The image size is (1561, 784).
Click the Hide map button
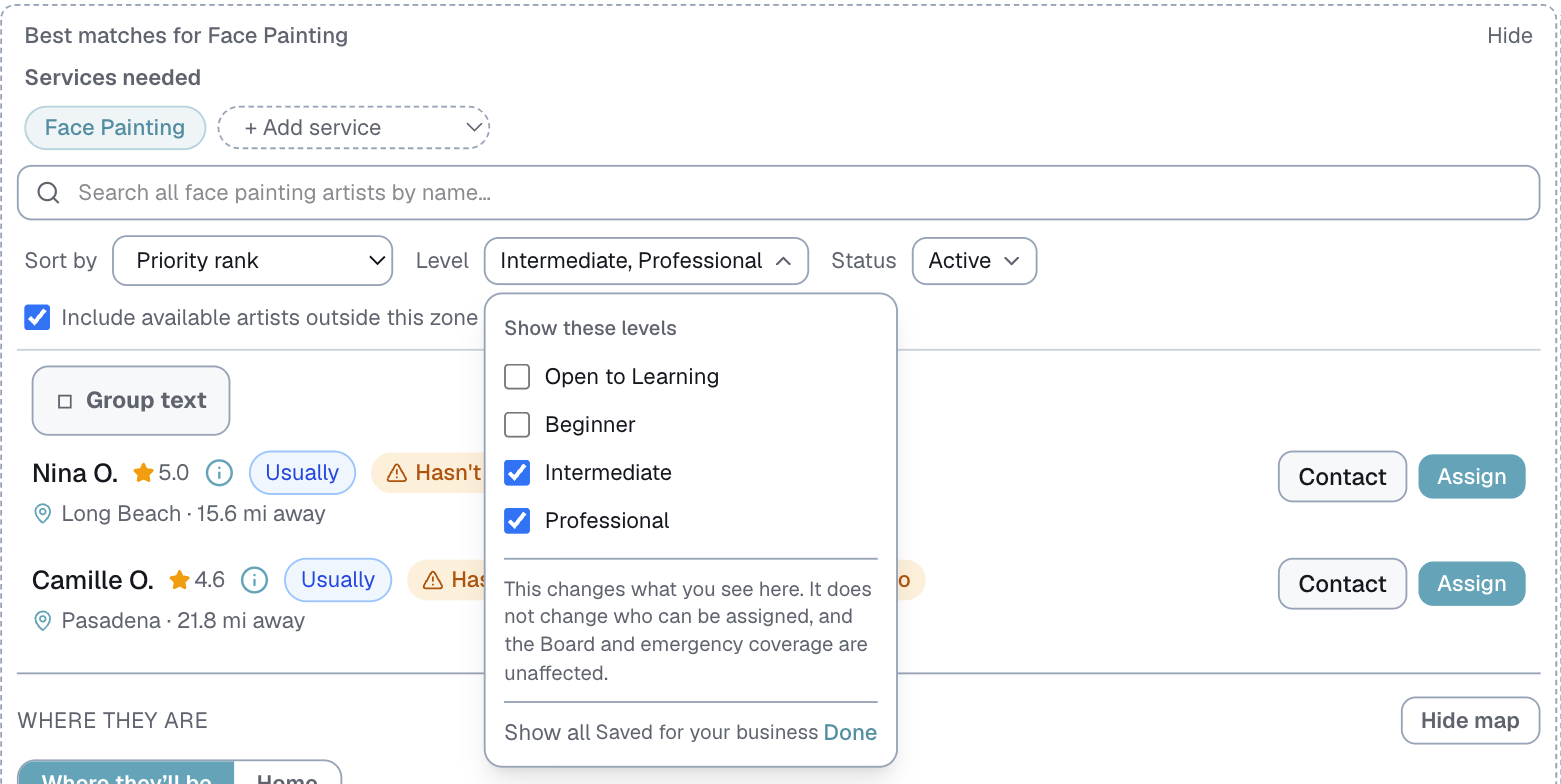1470,721
